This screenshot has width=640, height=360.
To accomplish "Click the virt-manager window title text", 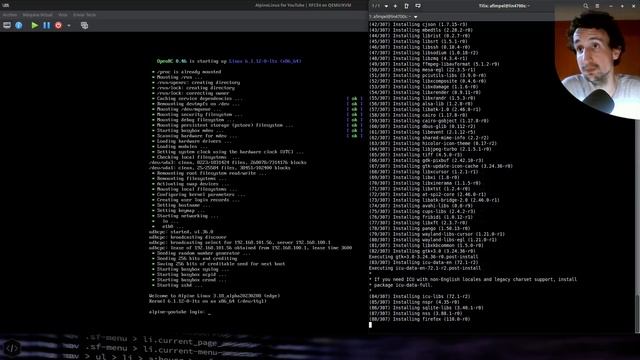I will [x=303, y=5].
